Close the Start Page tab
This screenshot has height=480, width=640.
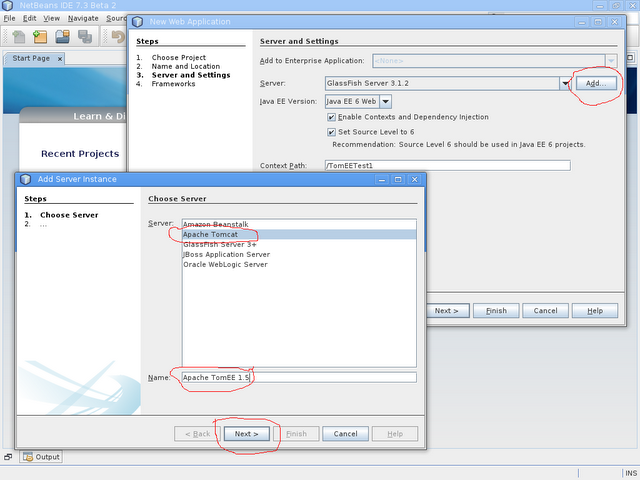tap(60, 59)
